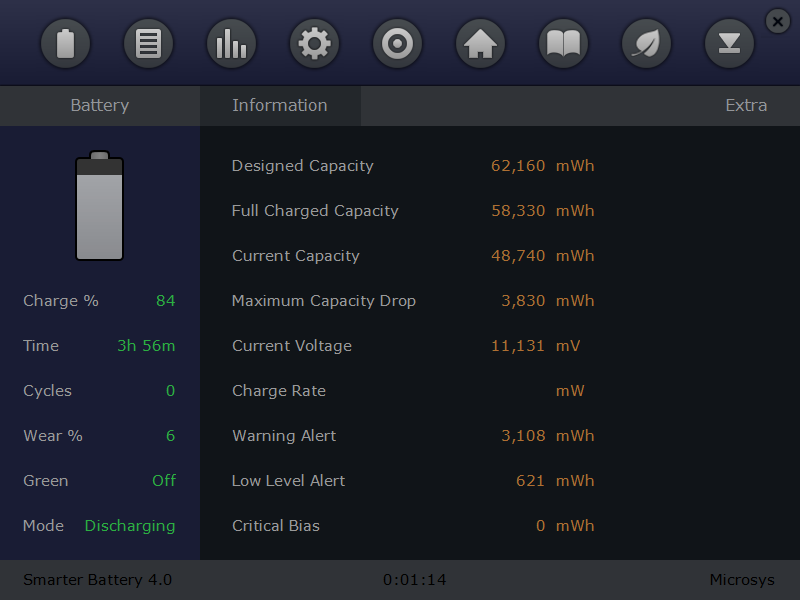Click Current Capacity value 48,740
The width and height of the screenshot is (800, 600).
pyautogui.click(x=518, y=256)
